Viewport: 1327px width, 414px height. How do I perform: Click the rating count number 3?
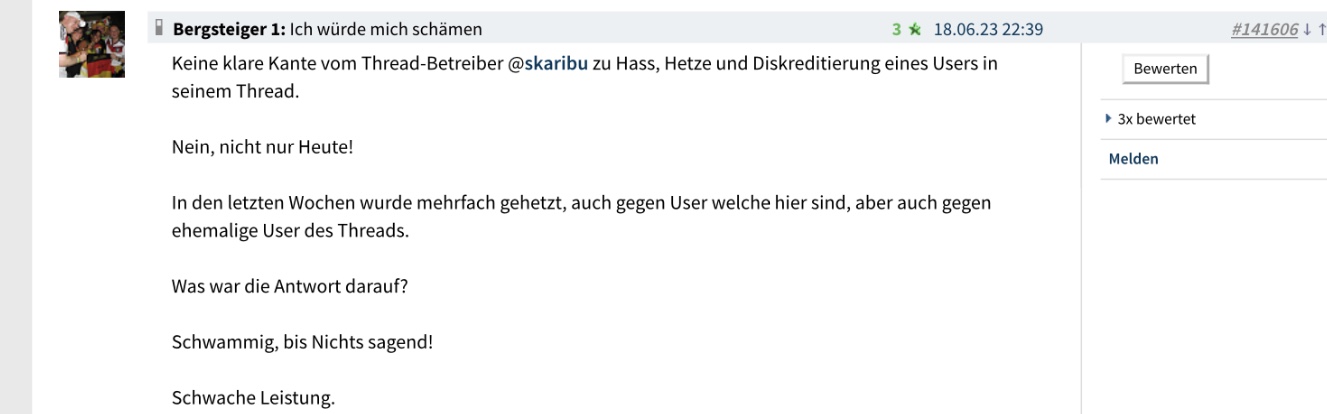point(897,29)
